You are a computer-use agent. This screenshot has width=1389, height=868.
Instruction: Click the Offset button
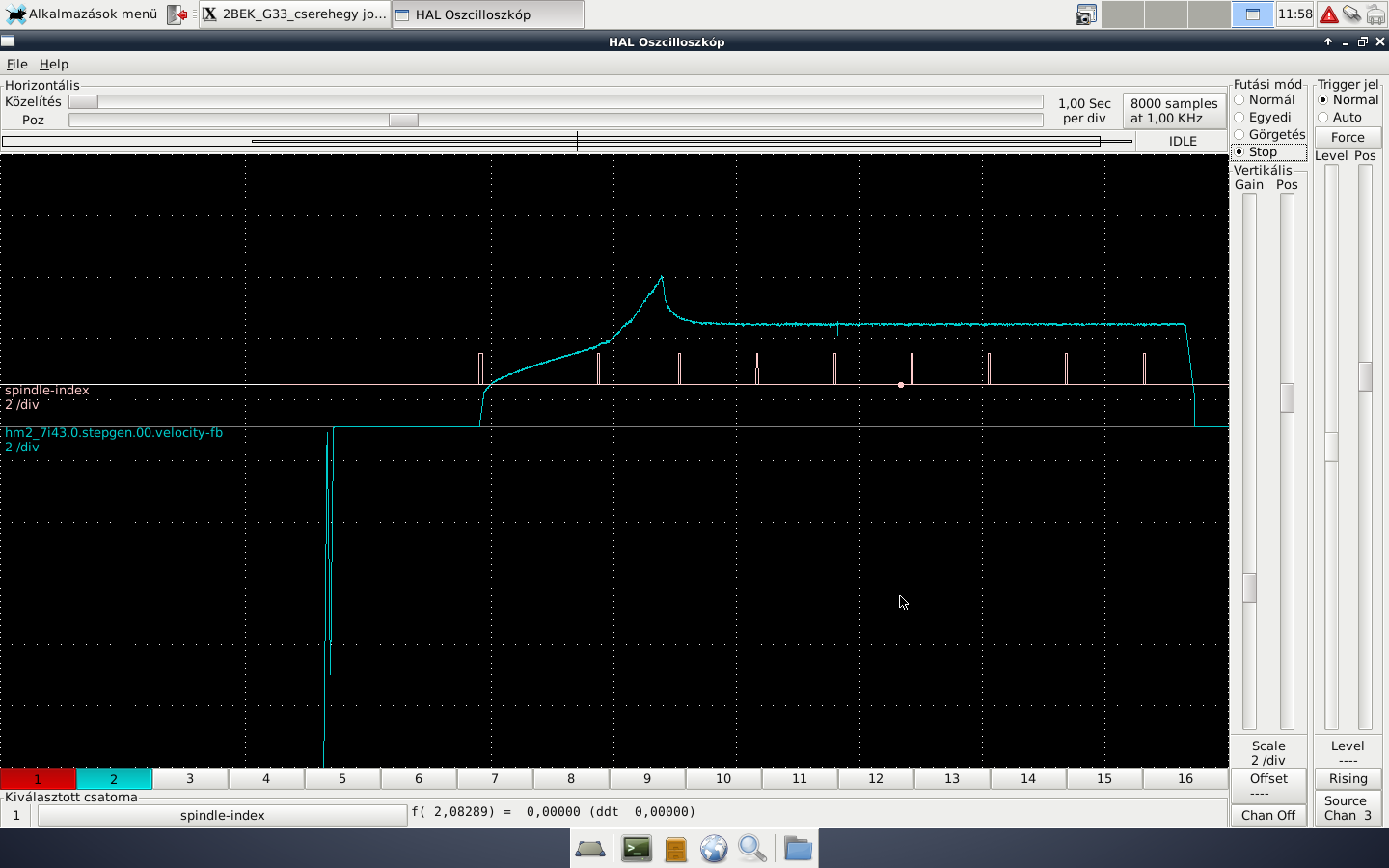[1268, 785]
